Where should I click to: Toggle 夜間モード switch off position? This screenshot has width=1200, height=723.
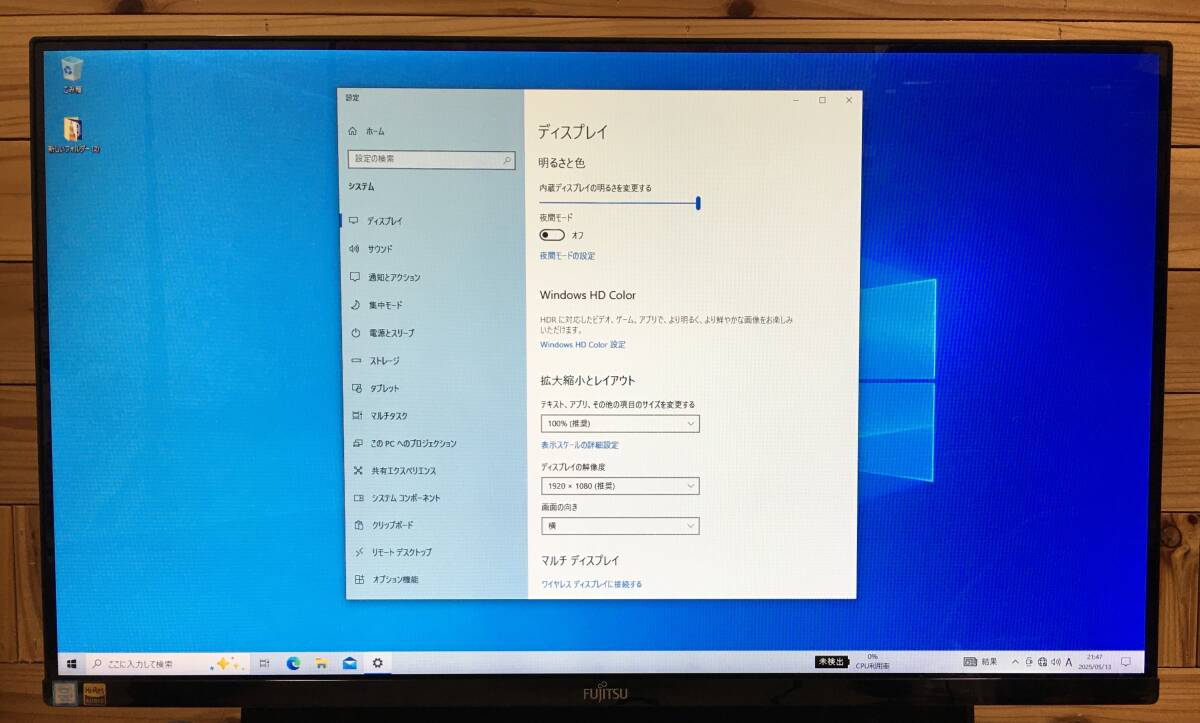[x=551, y=234]
